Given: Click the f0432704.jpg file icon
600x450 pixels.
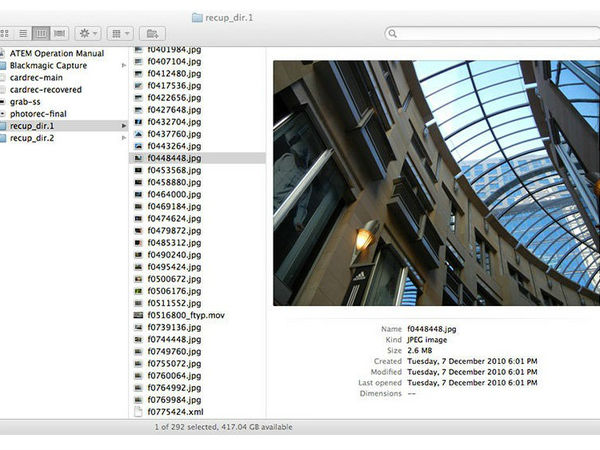Looking at the screenshot, I should coord(138,121).
